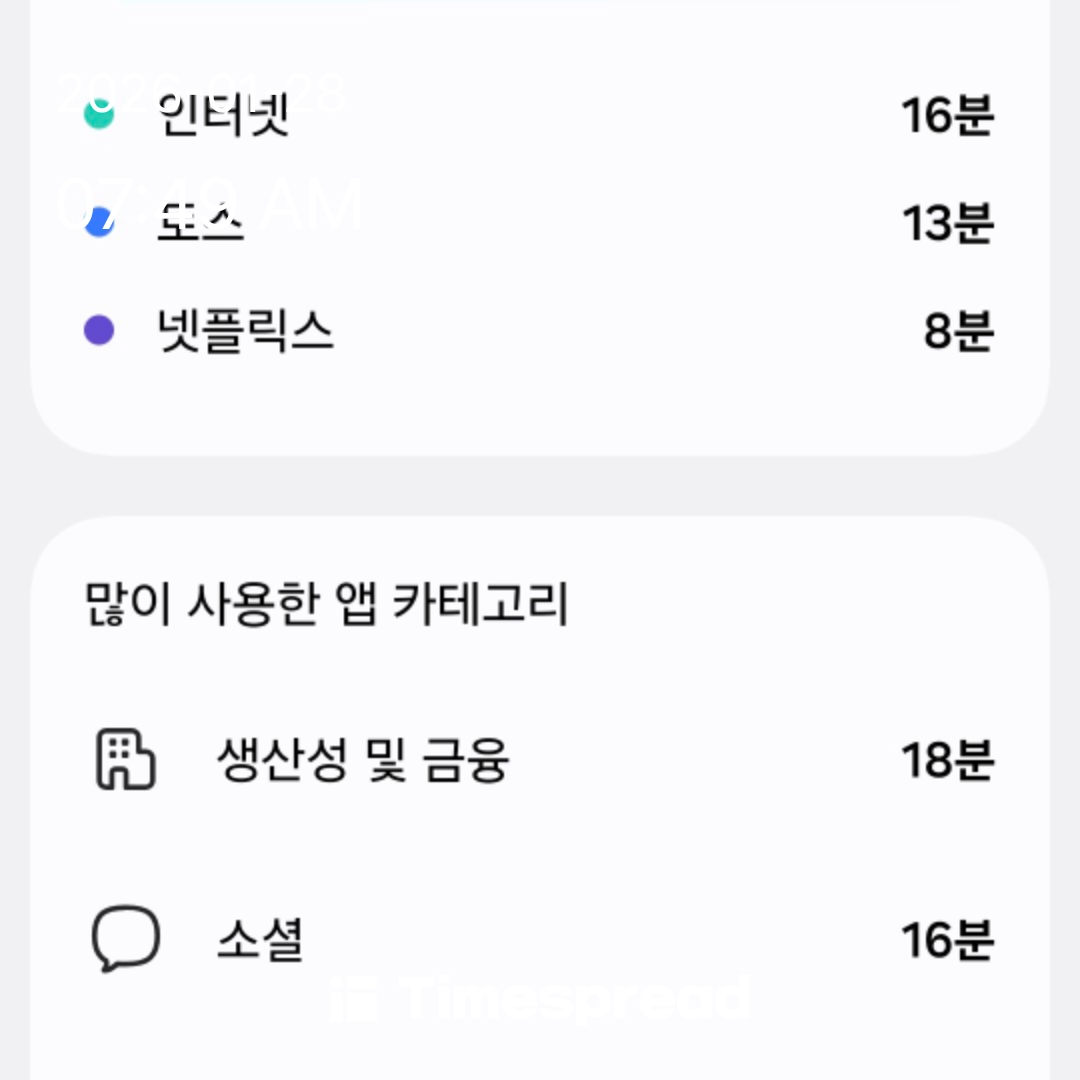Click the 18분 time for 생산성 및 금융
Screen dimensions: 1080x1080
pyautogui.click(x=946, y=761)
